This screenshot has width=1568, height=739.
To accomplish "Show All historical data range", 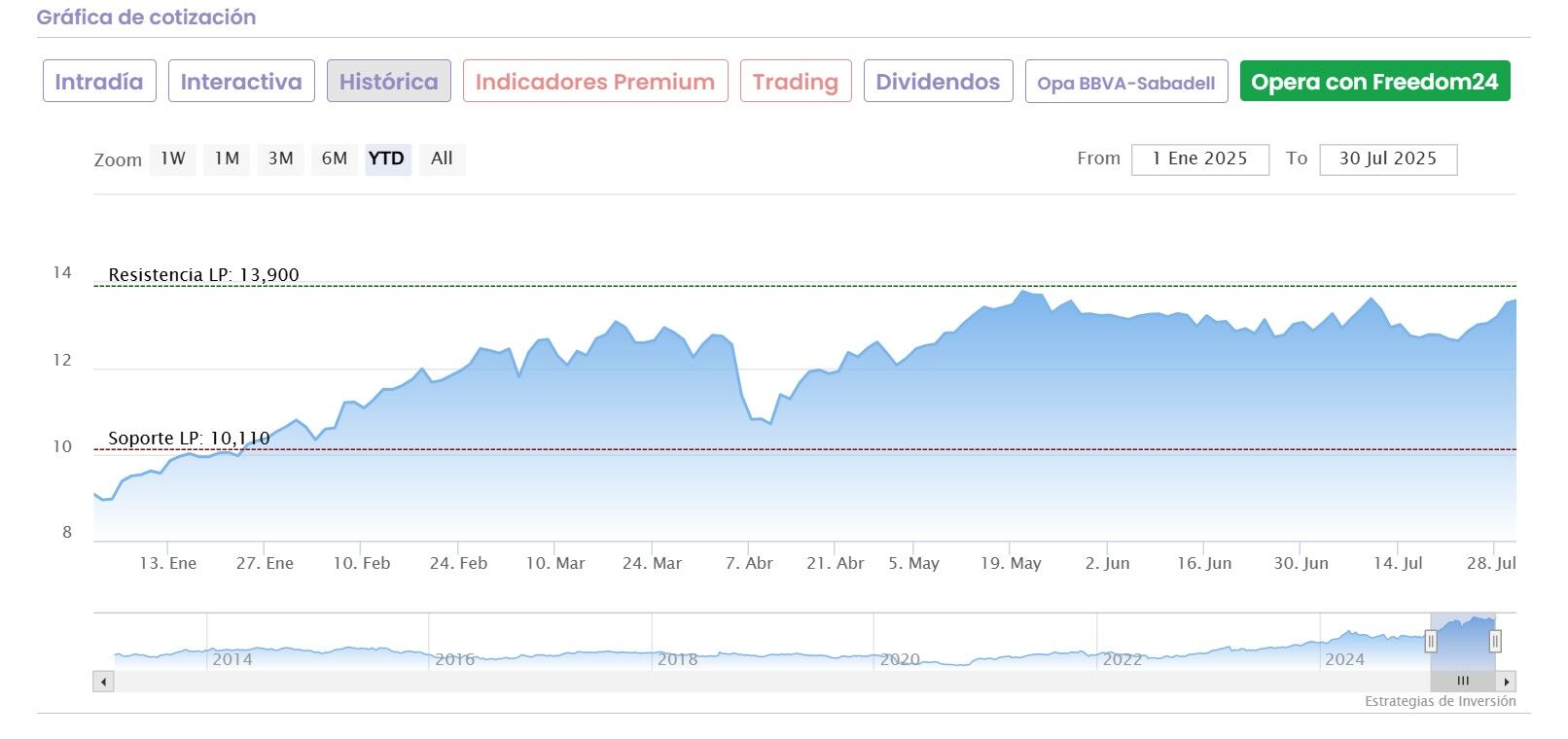I will [x=442, y=158].
